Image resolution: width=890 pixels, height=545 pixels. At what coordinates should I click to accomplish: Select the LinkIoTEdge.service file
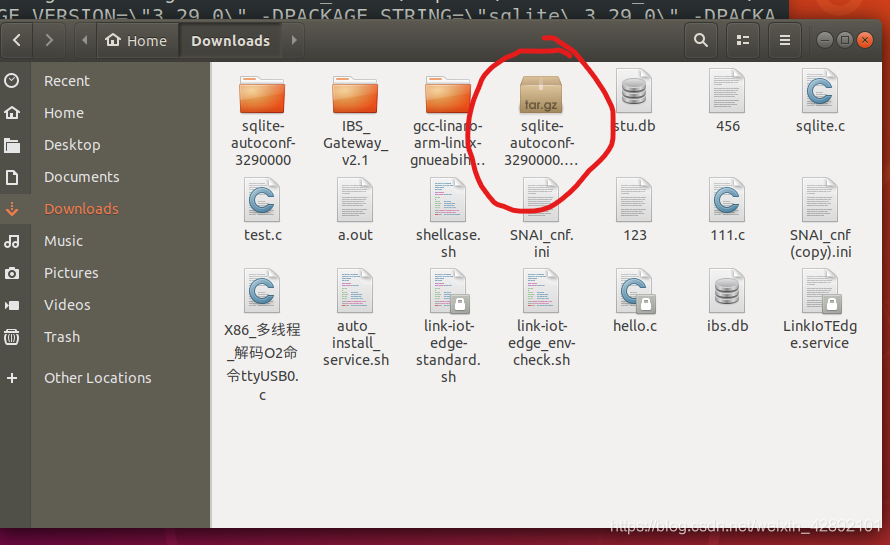[x=820, y=310]
